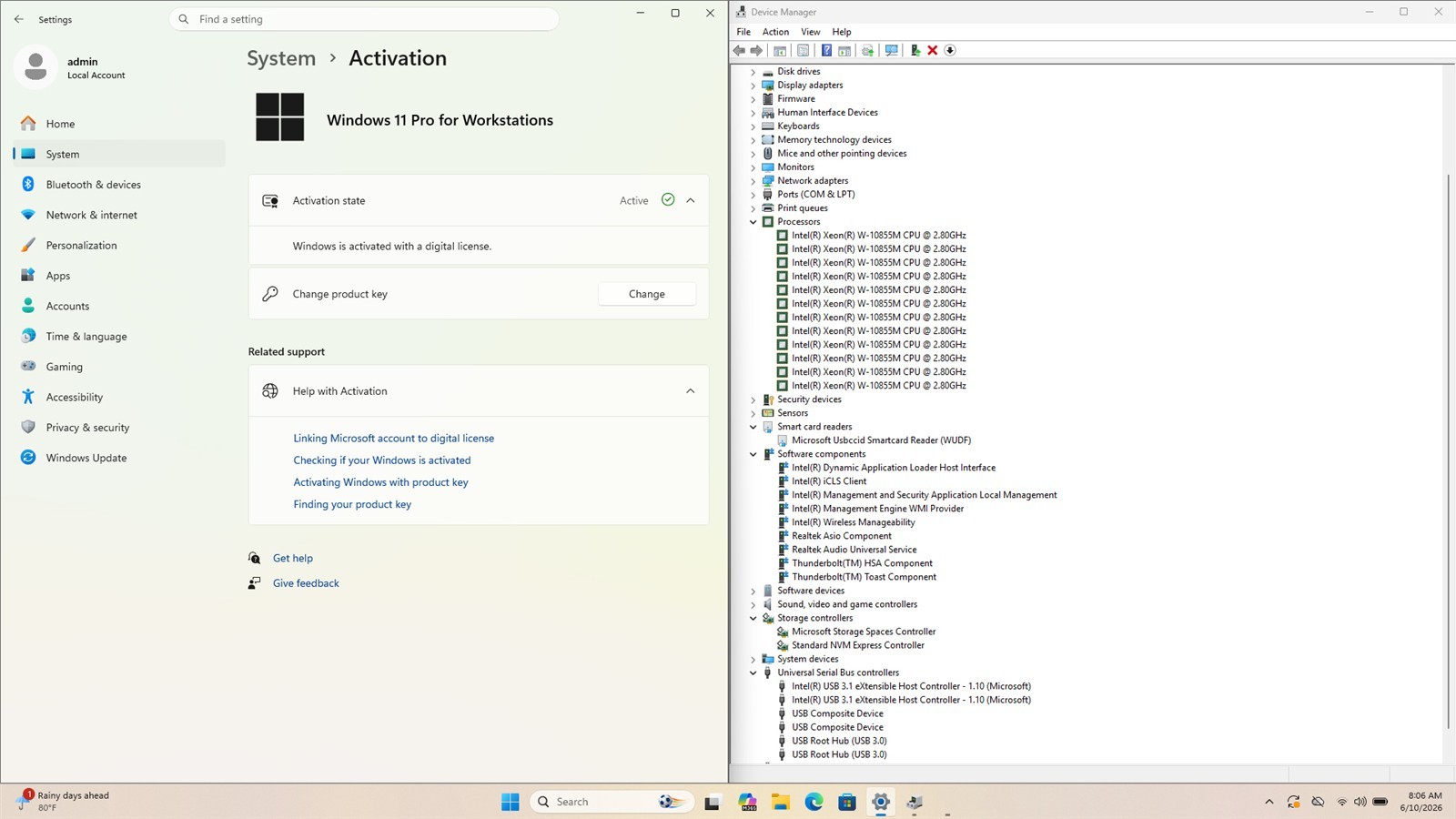Collapse the Activation state section chevron
The image size is (1456, 819).
point(691,200)
